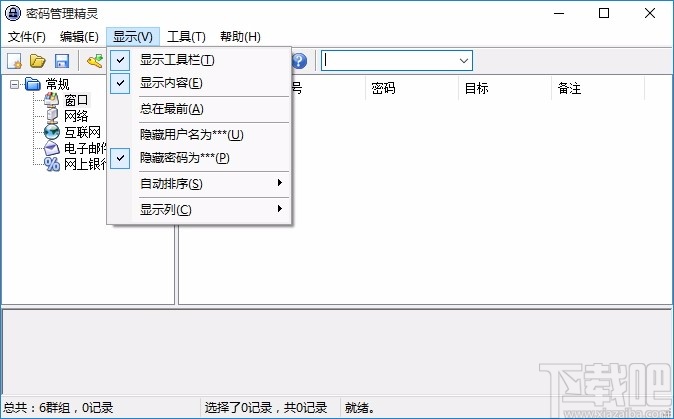
Task: Maximize the 密码管理精灵 window
Action: tap(604, 13)
